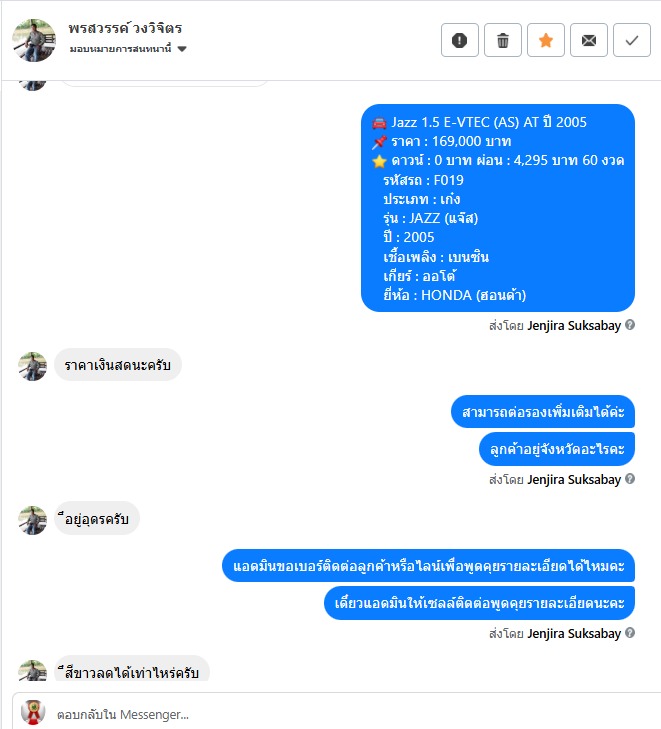Select the customer's white color discount message
The image size is (661, 729).
coord(132,670)
